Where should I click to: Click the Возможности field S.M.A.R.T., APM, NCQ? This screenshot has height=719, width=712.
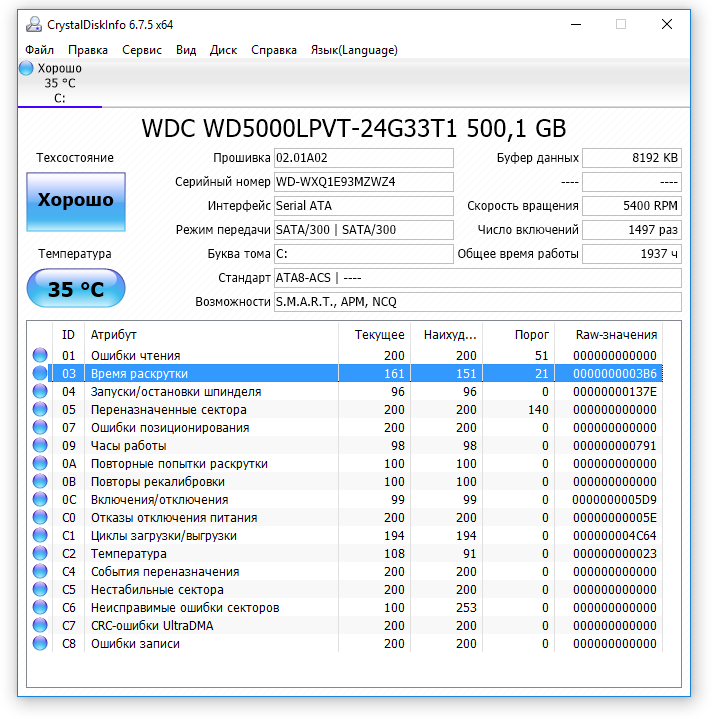(x=478, y=302)
